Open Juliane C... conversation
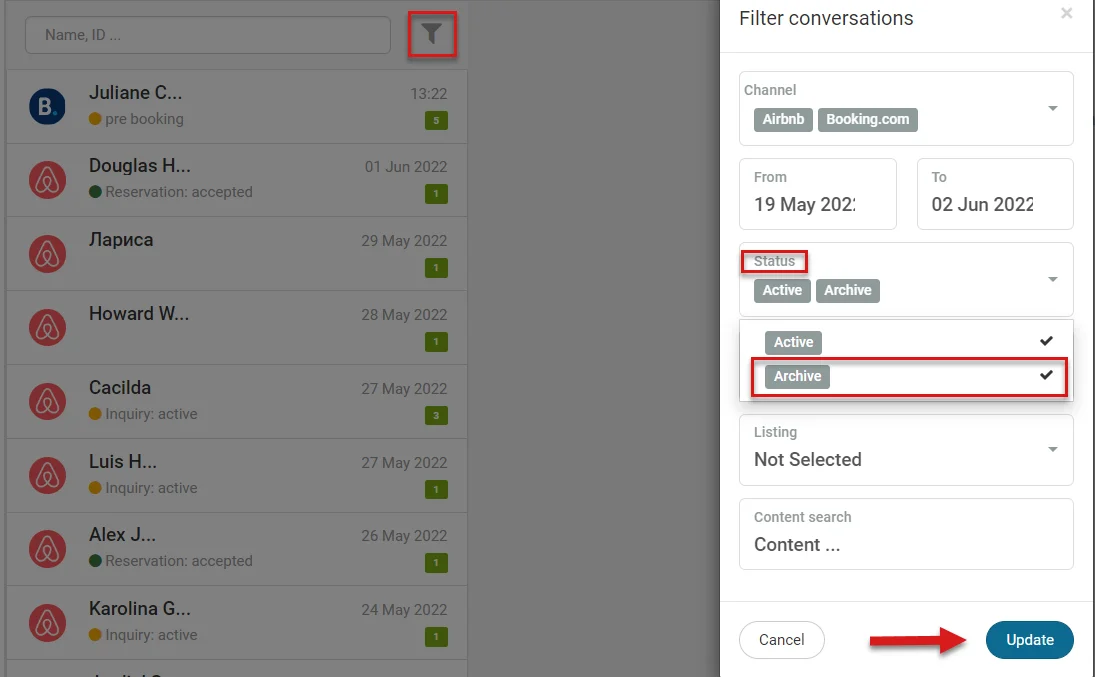1095x677 pixels. [x=237, y=106]
